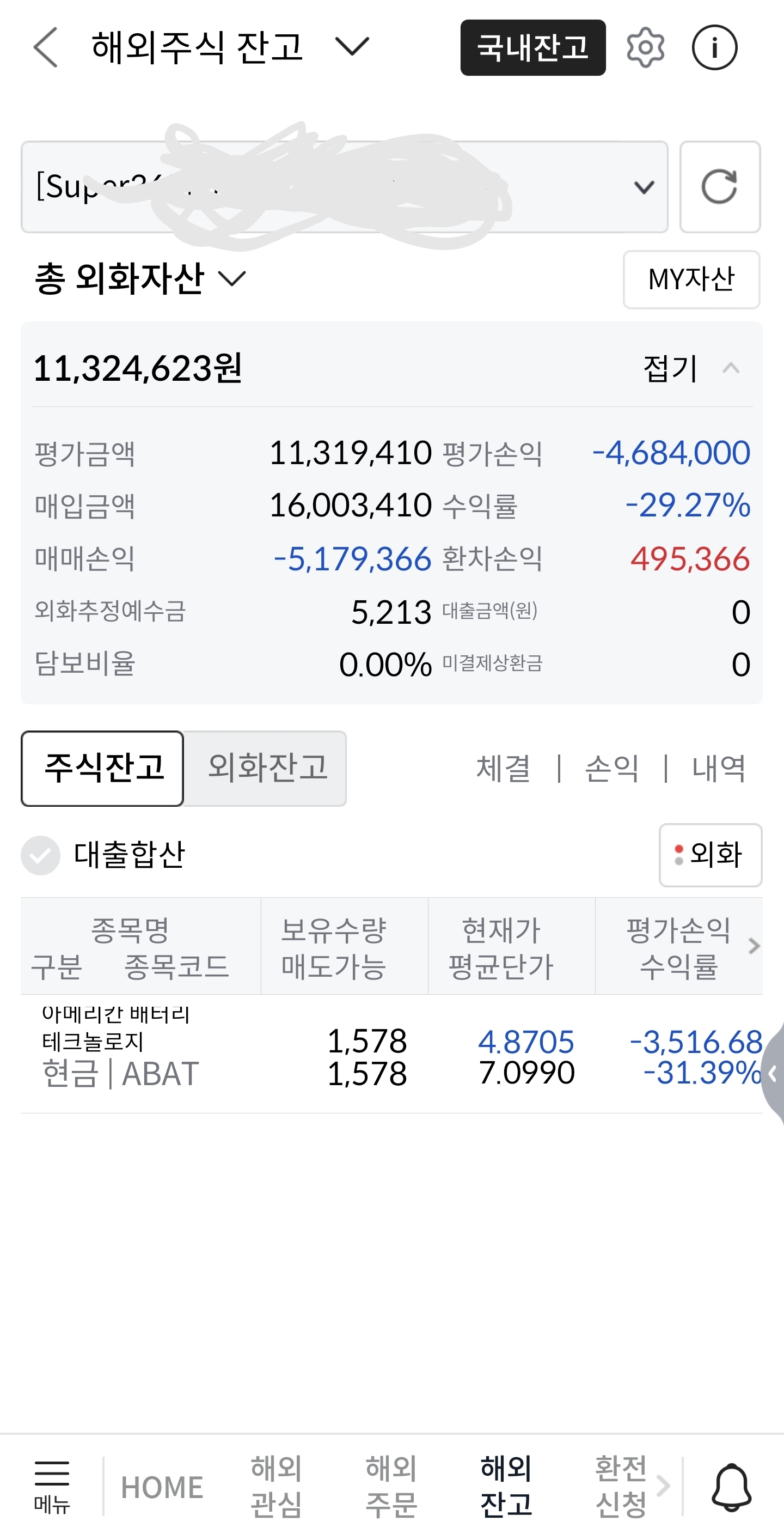This screenshot has width=784, height=1540.
Task: Open the settings gear icon
Action: point(645,47)
